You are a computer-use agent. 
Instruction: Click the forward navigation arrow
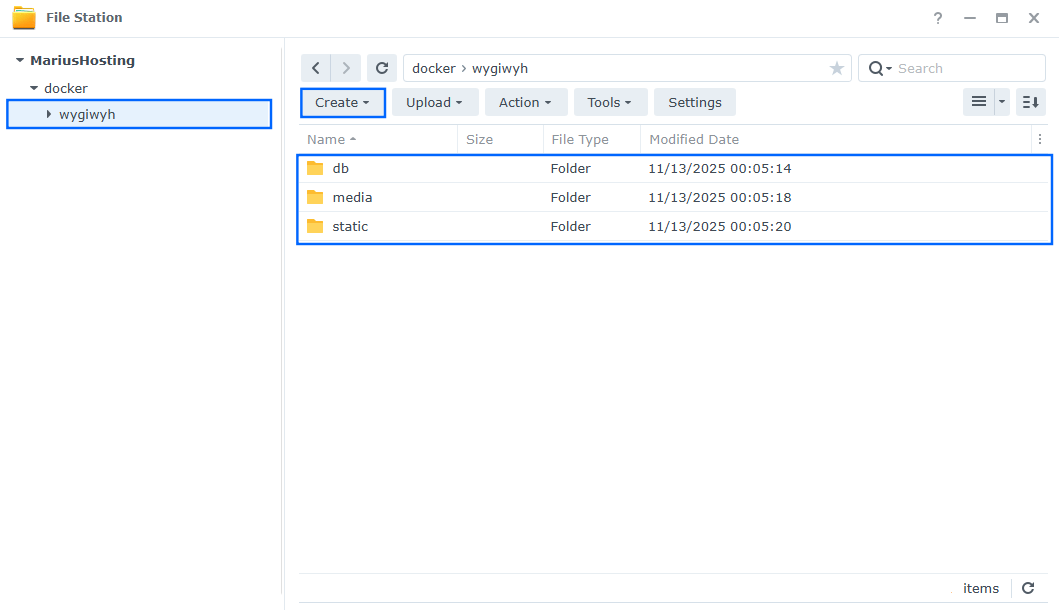345,67
